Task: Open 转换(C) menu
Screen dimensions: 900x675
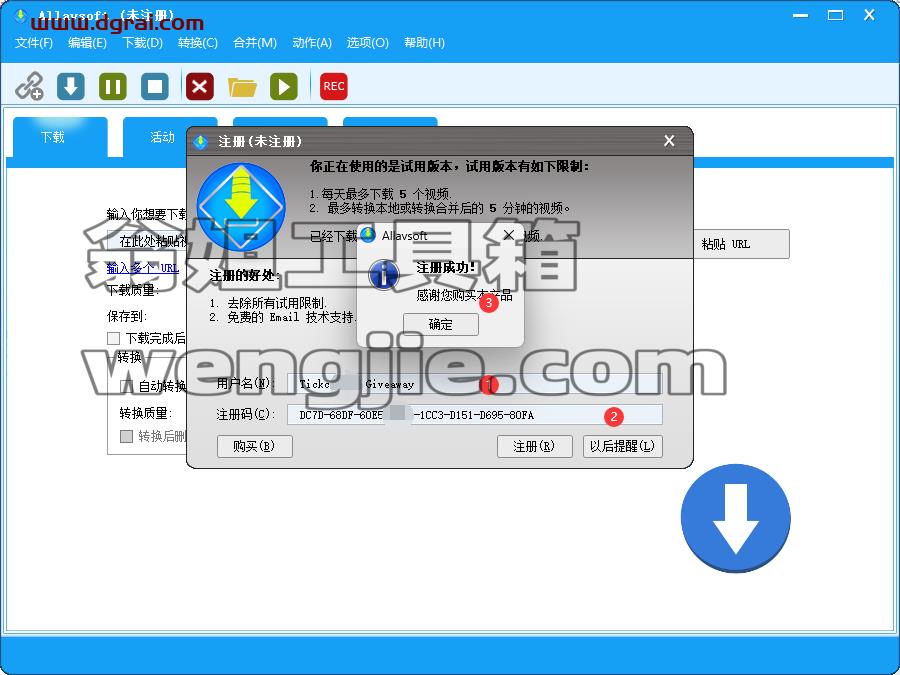Action: 198,42
